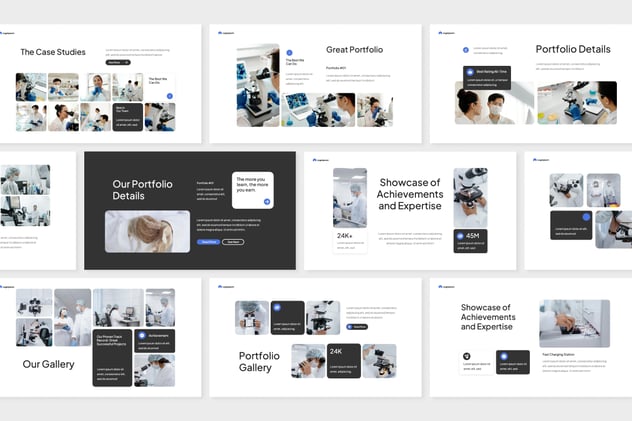632x421 pixels.
Task: Click the blue circle icon on The Case Studies slide
Action: click(x=170, y=96)
